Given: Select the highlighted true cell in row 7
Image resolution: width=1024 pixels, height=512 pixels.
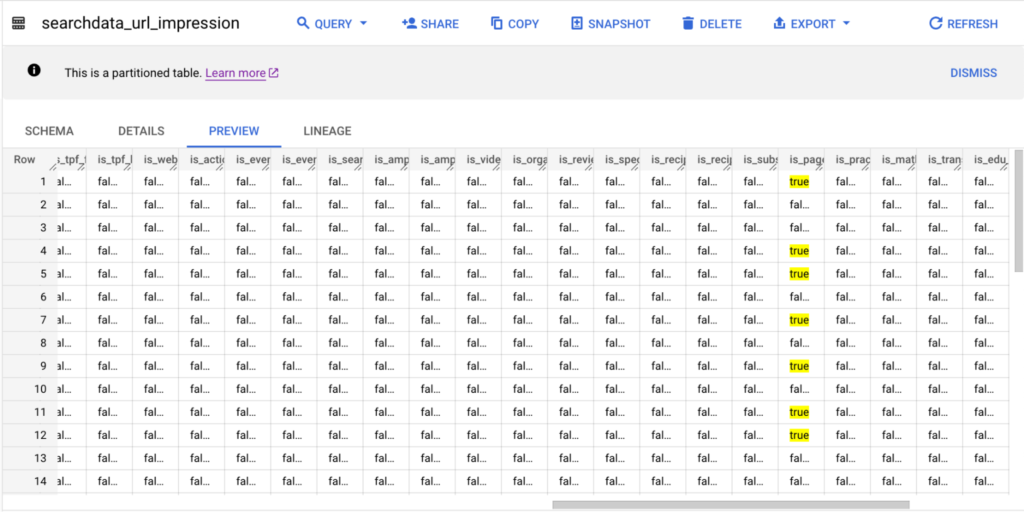Looking at the screenshot, I should coord(799,320).
